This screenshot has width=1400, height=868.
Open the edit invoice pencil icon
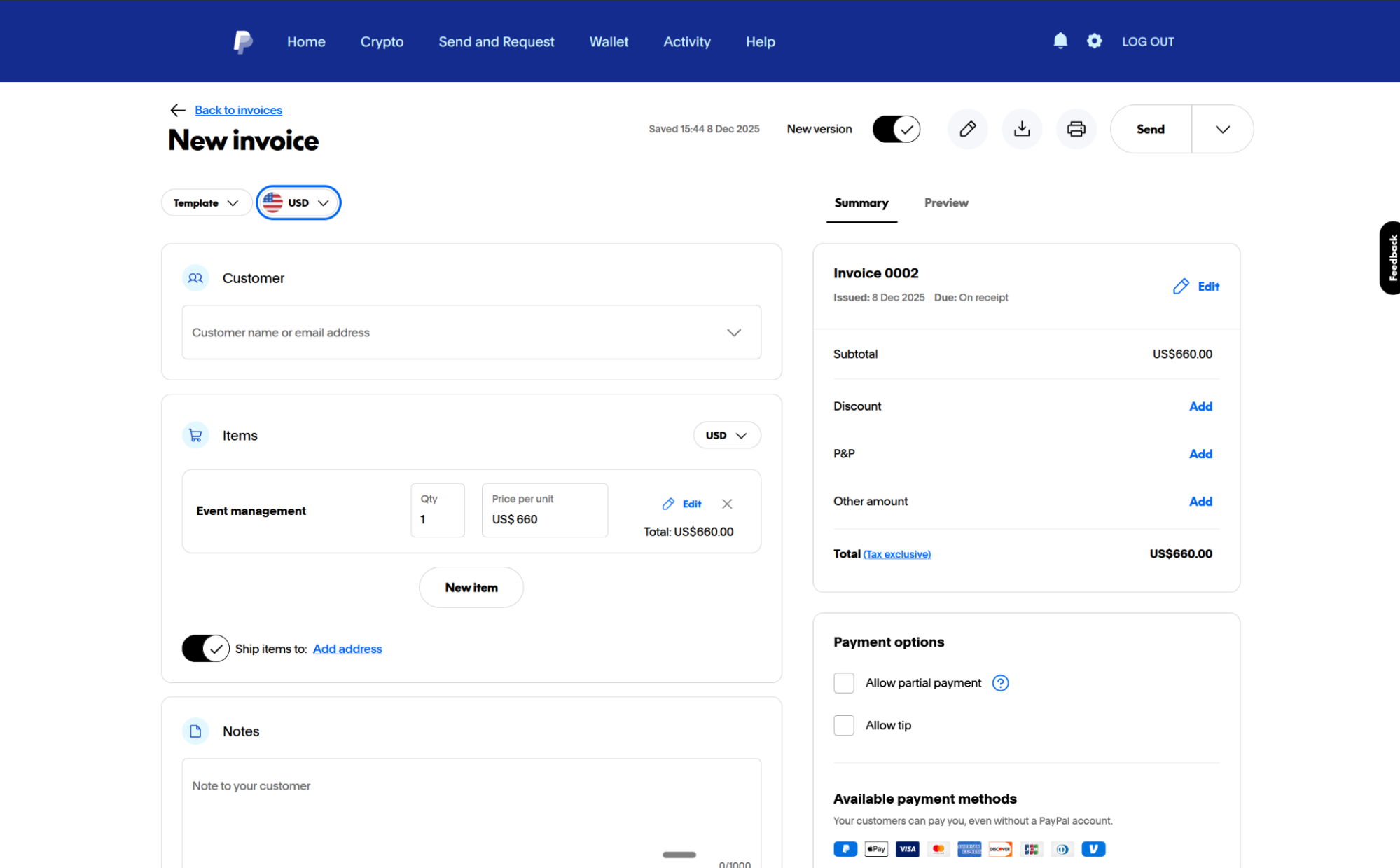click(967, 129)
